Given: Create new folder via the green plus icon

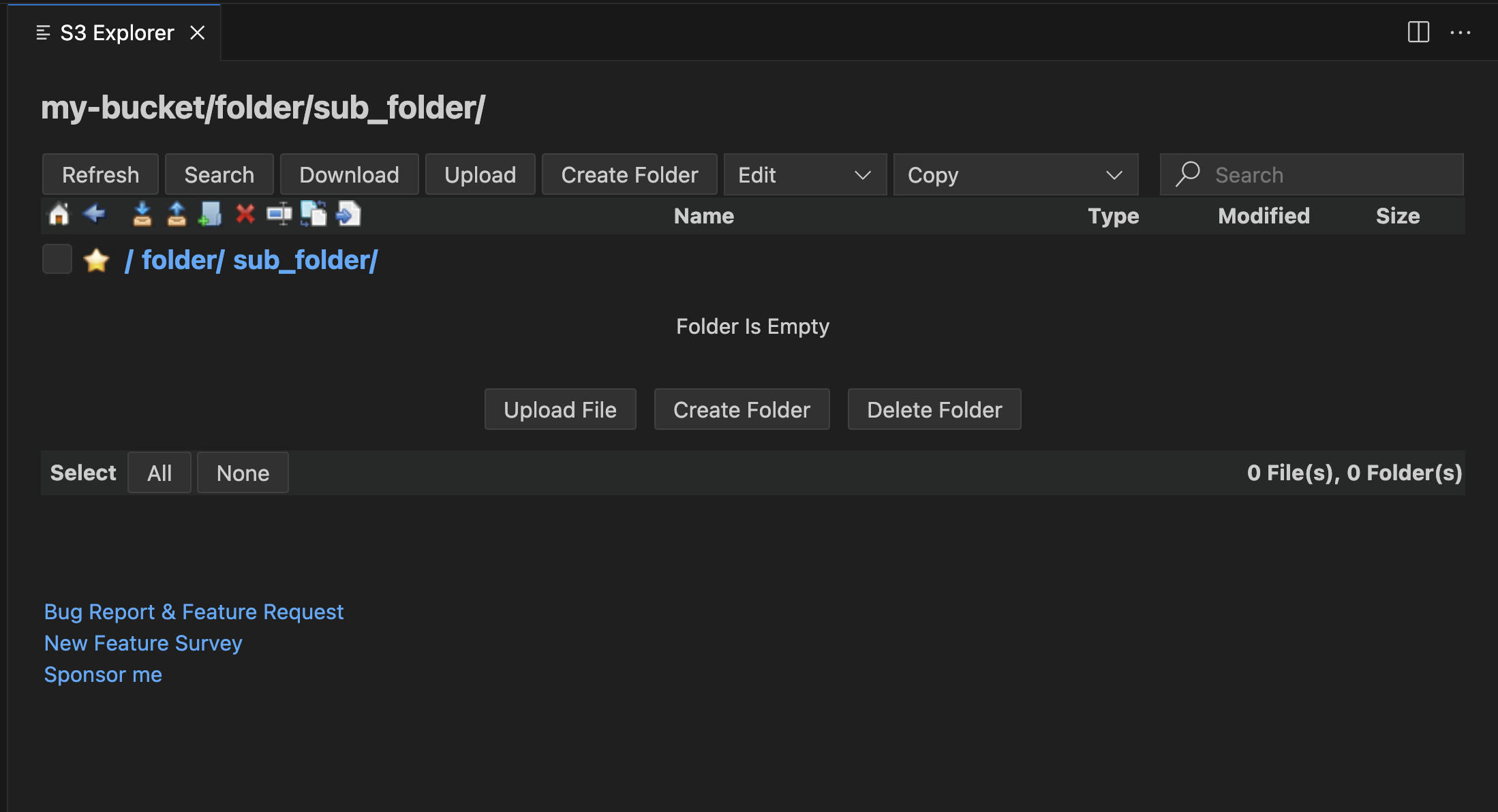Looking at the screenshot, I should click(x=210, y=214).
